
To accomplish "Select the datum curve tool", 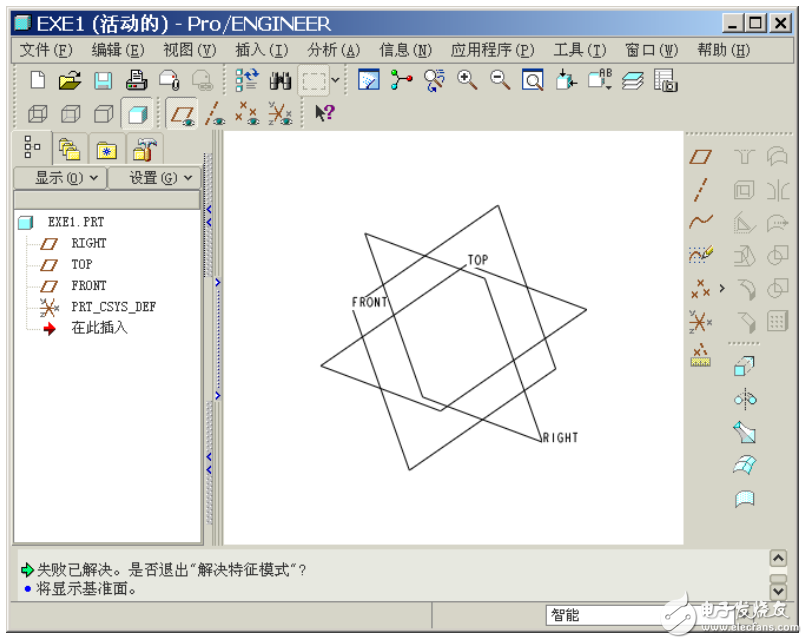I will tap(701, 222).
